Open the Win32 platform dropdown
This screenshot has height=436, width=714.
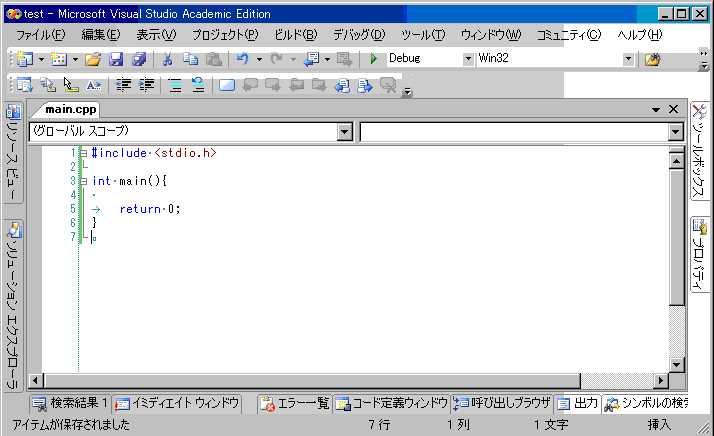point(629,59)
